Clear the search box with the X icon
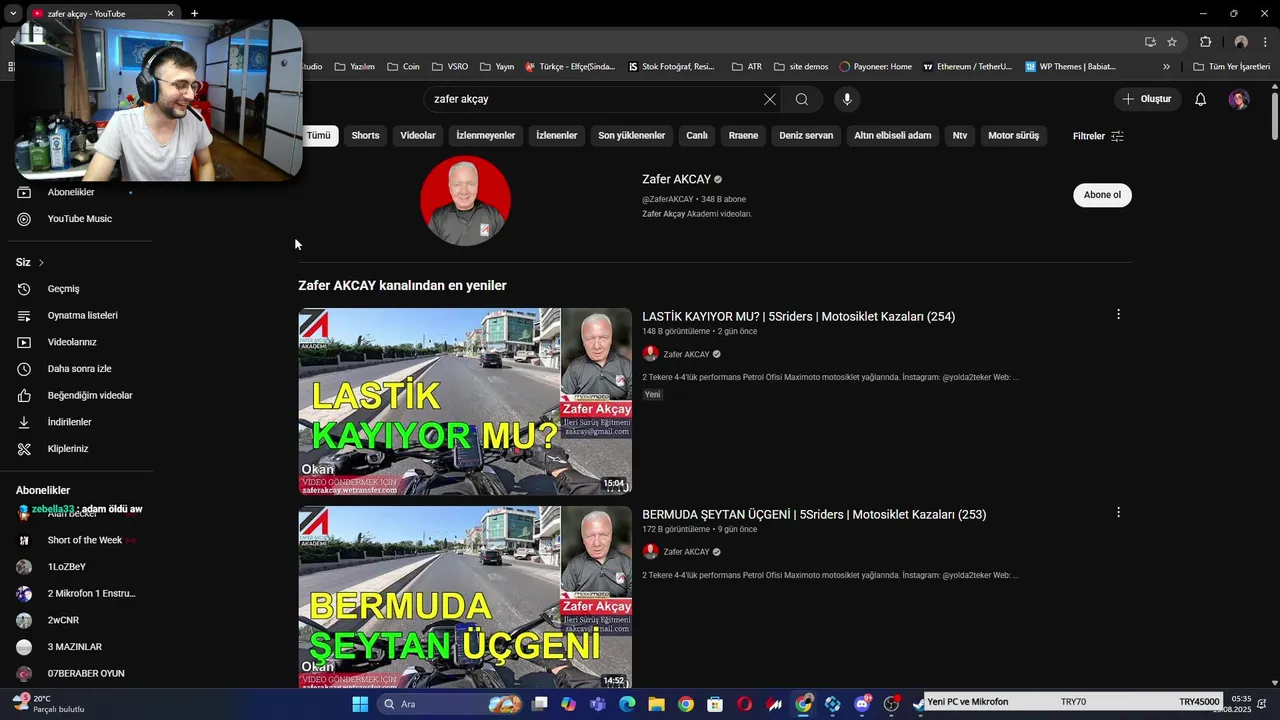Viewport: 1280px width, 720px height. coord(769,99)
